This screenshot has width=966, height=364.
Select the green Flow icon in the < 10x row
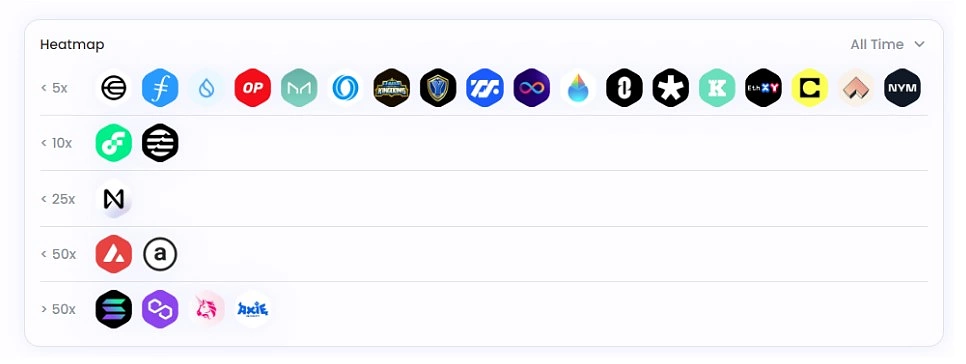tap(114, 143)
